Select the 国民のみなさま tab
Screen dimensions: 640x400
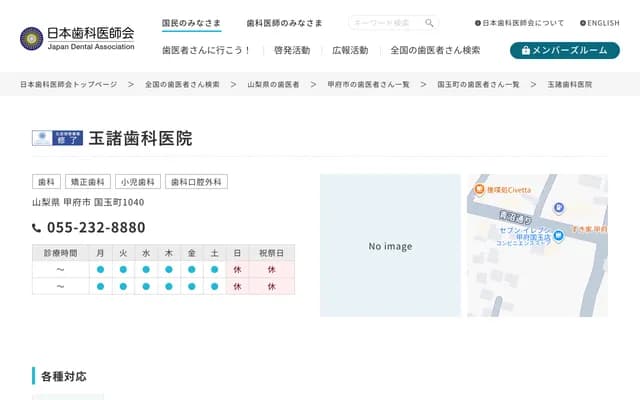(193, 23)
